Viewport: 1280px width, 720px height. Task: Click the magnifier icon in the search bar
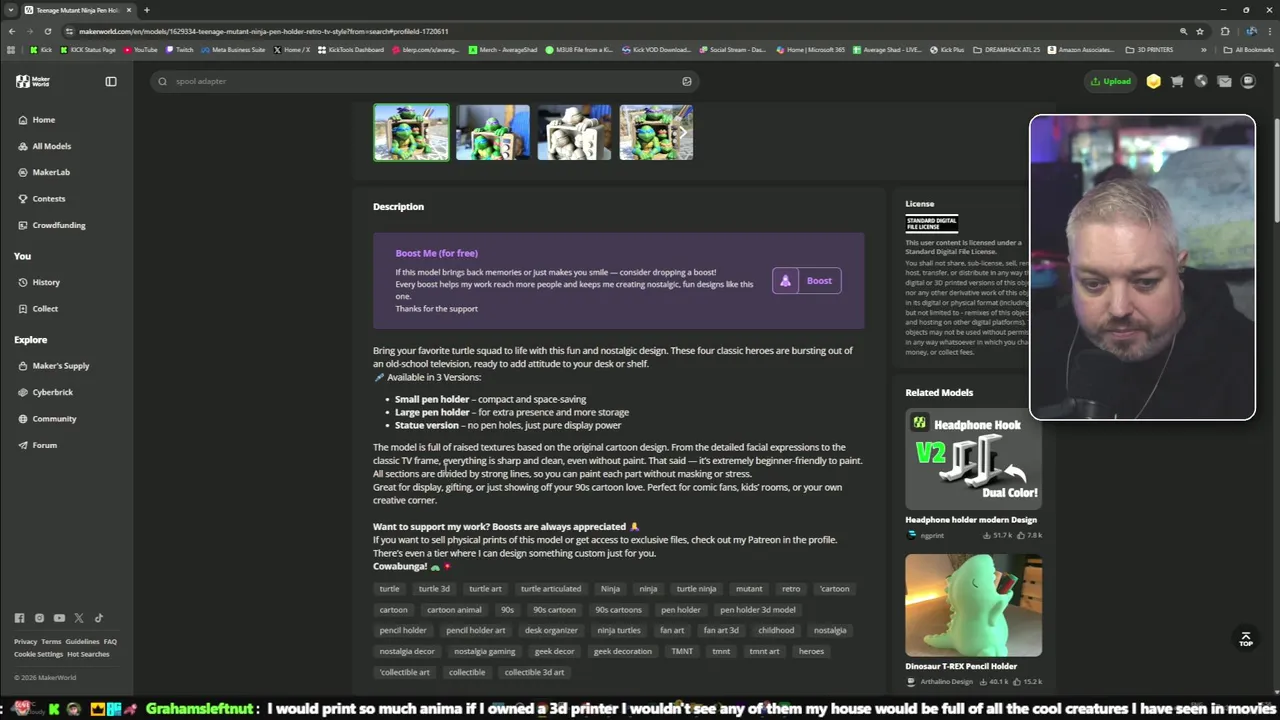[162, 81]
